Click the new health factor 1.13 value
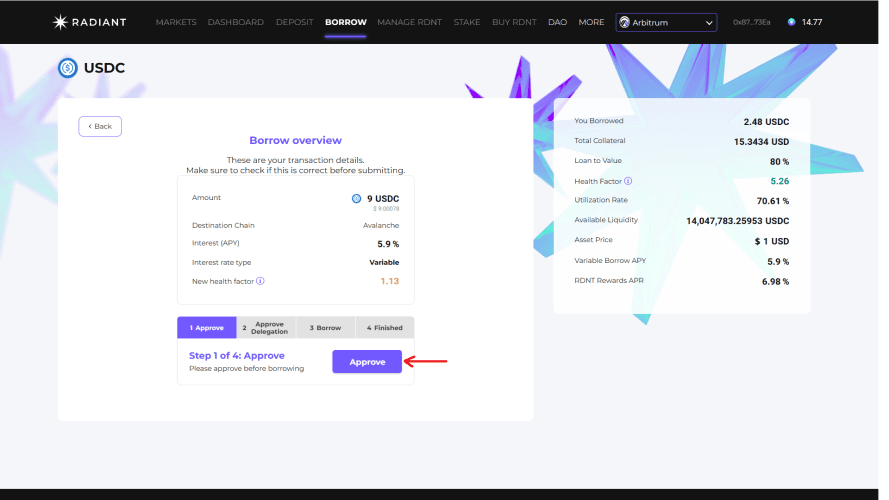Viewport: 889px width, 500px height. 390,281
